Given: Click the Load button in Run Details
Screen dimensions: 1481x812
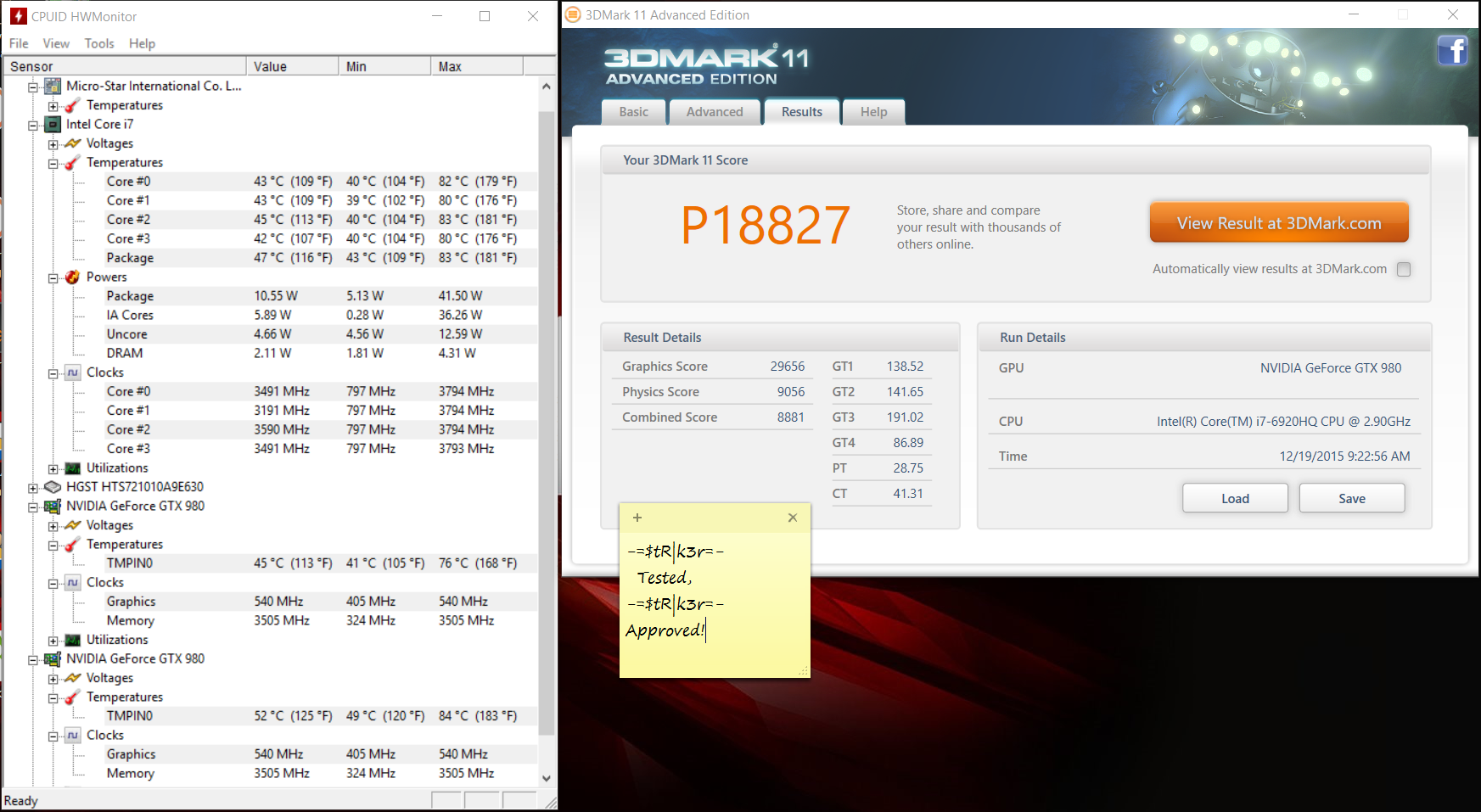Looking at the screenshot, I should pyautogui.click(x=1235, y=498).
